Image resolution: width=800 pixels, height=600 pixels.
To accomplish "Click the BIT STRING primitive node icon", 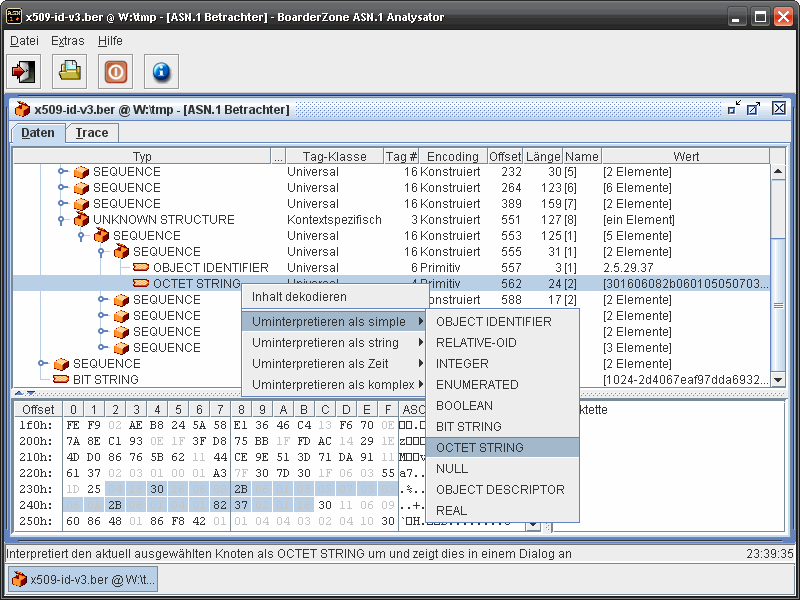I will (x=61, y=379).
